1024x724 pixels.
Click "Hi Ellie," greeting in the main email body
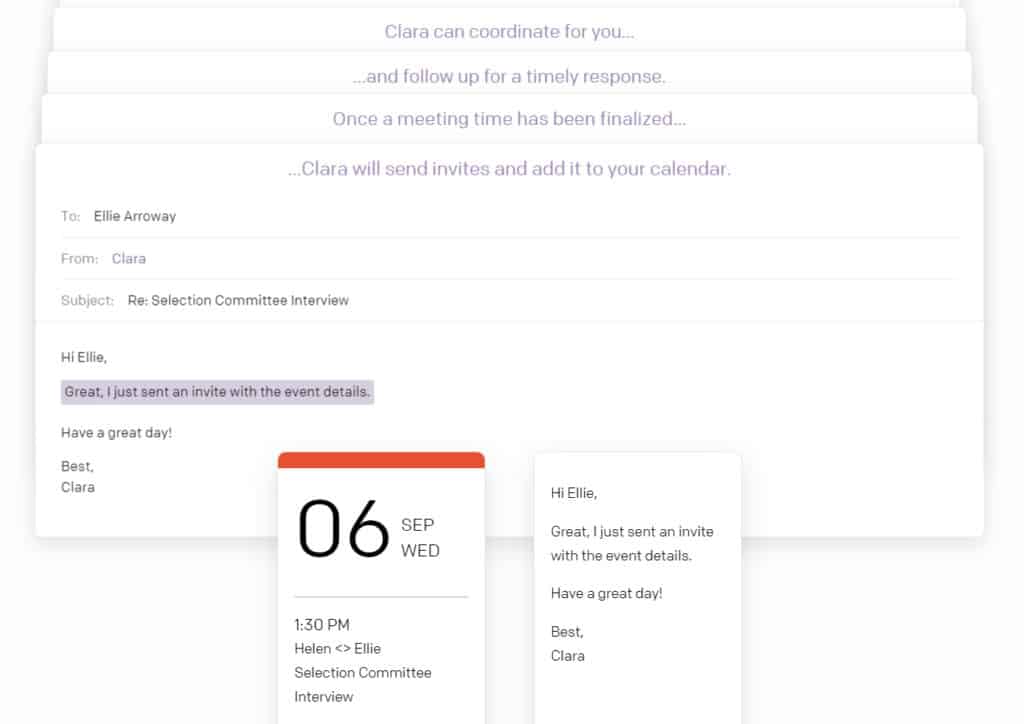[84, 357]
